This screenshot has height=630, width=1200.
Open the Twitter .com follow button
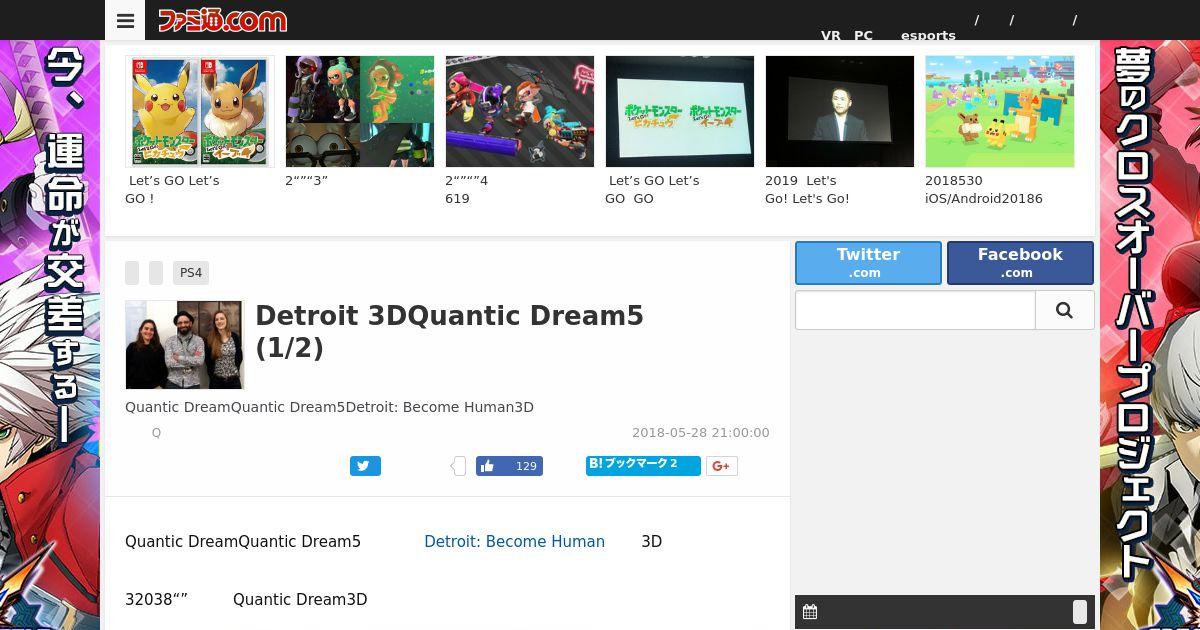point(868,262)
